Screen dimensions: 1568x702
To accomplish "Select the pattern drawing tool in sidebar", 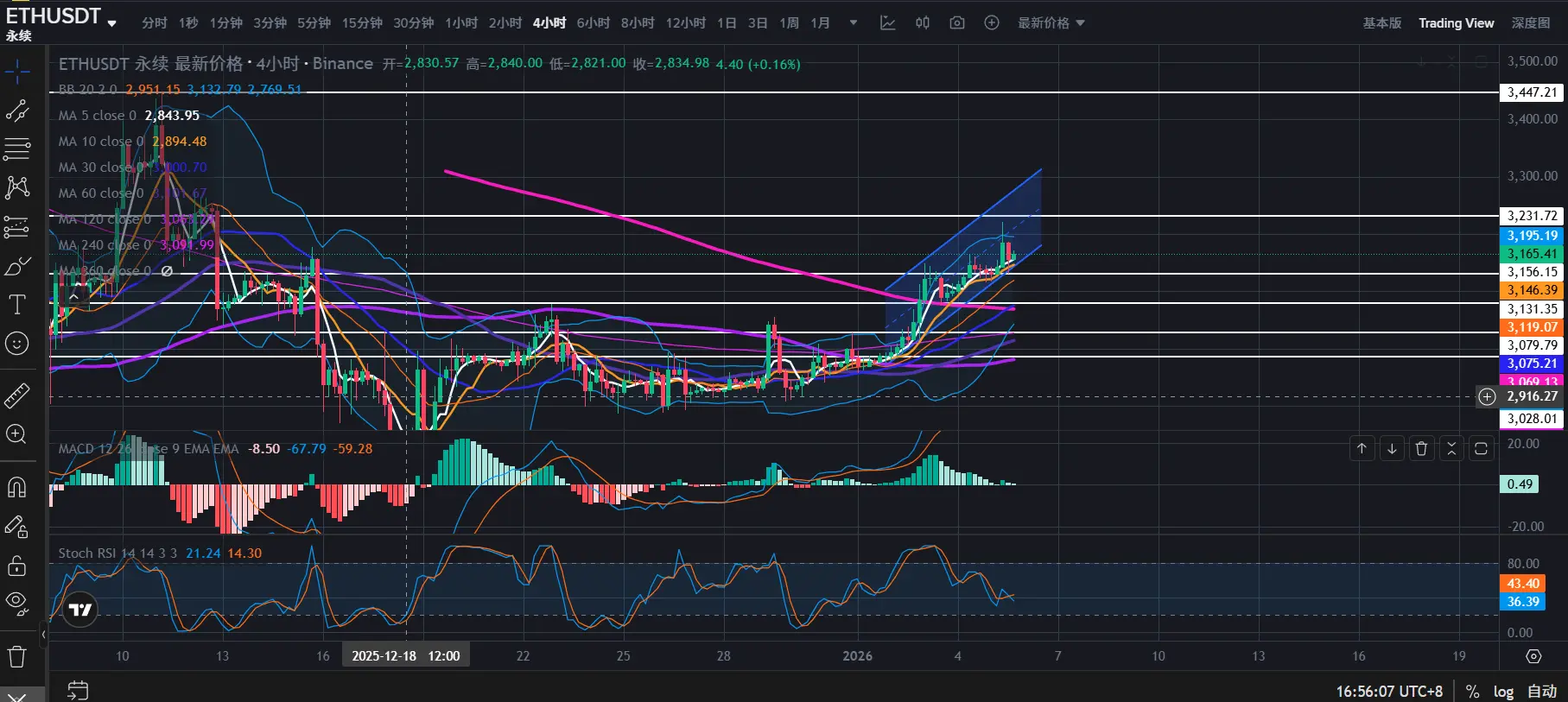I will (17, 187).
